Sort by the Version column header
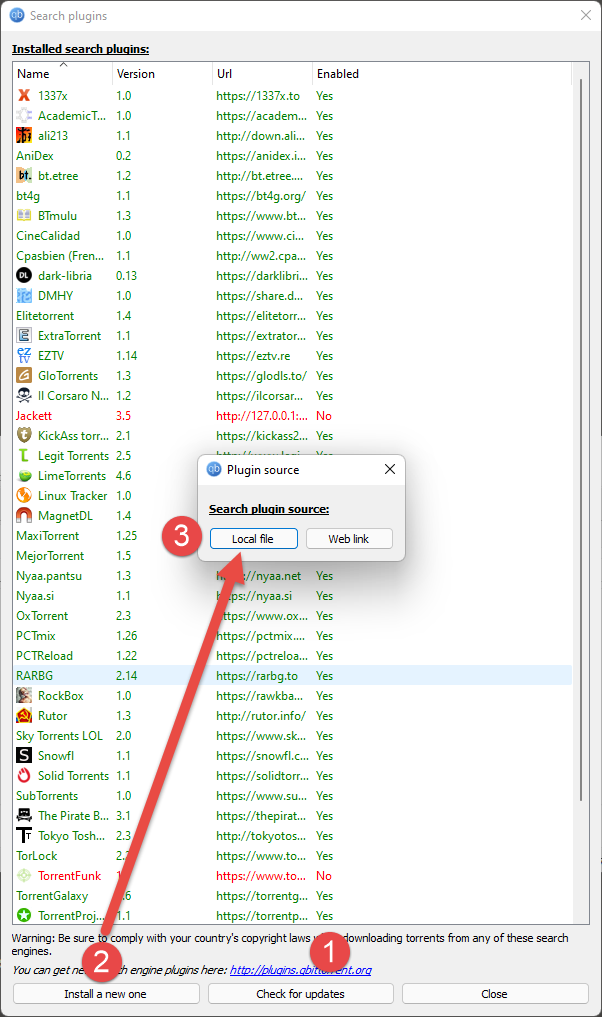Image resolution: width=602 pixels, height=1017 pixels. pos(162,74)
